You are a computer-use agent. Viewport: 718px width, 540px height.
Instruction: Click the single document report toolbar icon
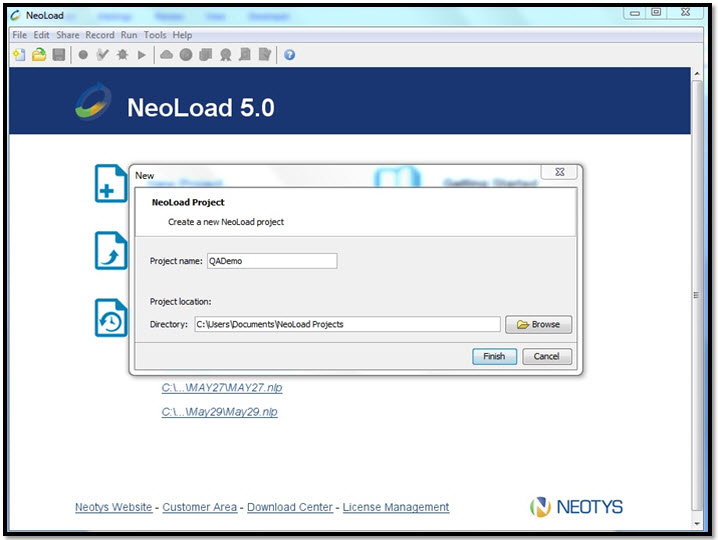pos(245,55)
